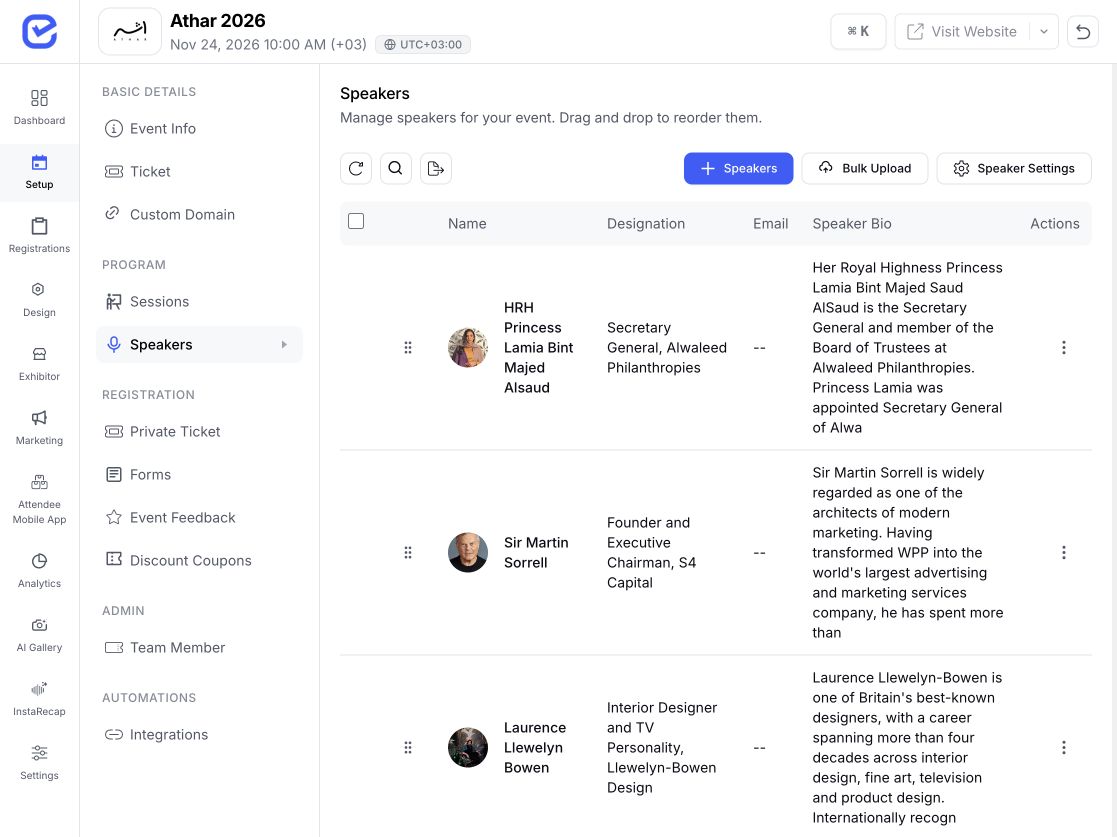
Task: Click drag handle for Laurence Llewelyn Bowen row
Action: 408,747
